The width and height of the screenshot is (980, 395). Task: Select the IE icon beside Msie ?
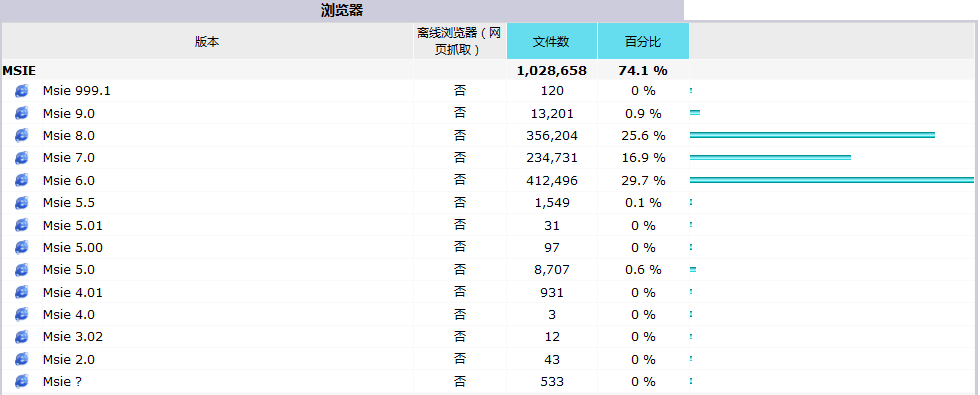coord(22,381)
